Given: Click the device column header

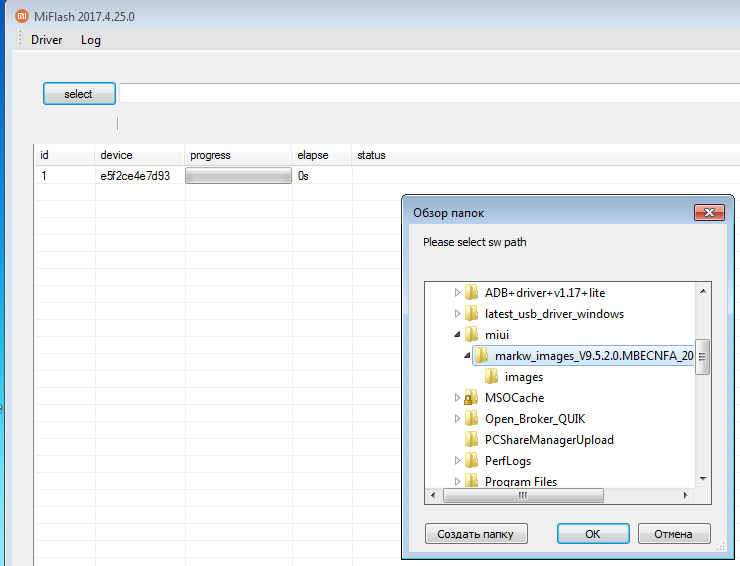Looking at the screenshot, I should pyautogui.click(x=139, y=155).
